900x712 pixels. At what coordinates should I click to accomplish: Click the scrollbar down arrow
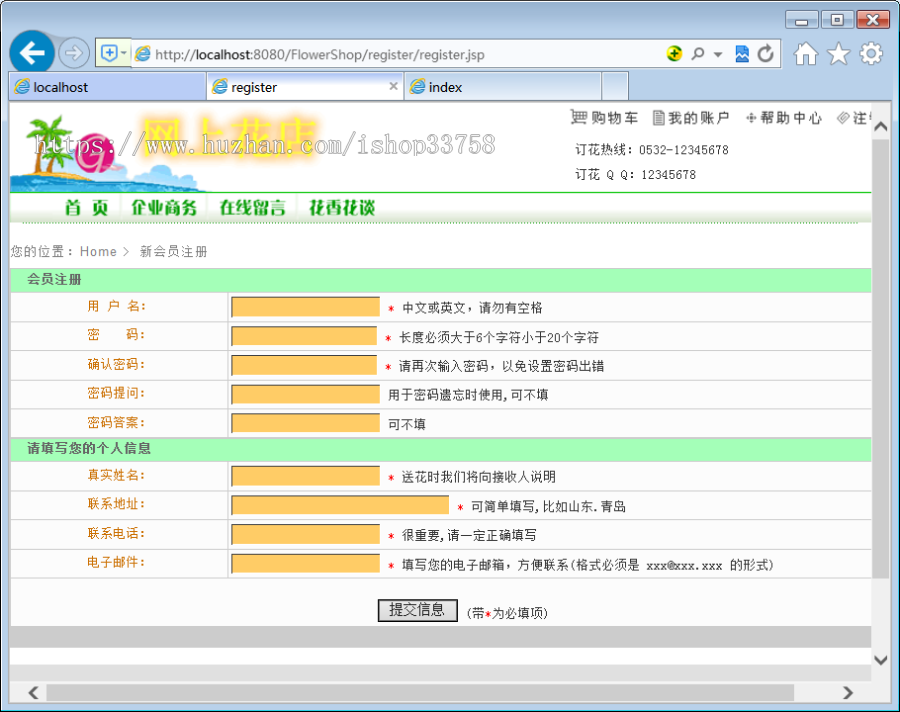point(881,660)
